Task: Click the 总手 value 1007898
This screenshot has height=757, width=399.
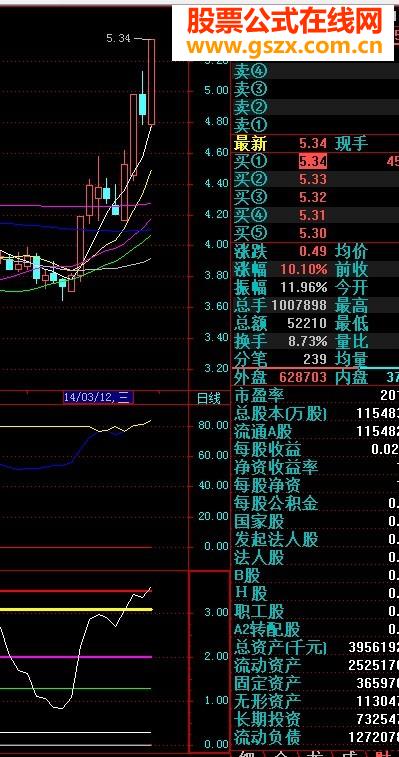Action: 299,305
